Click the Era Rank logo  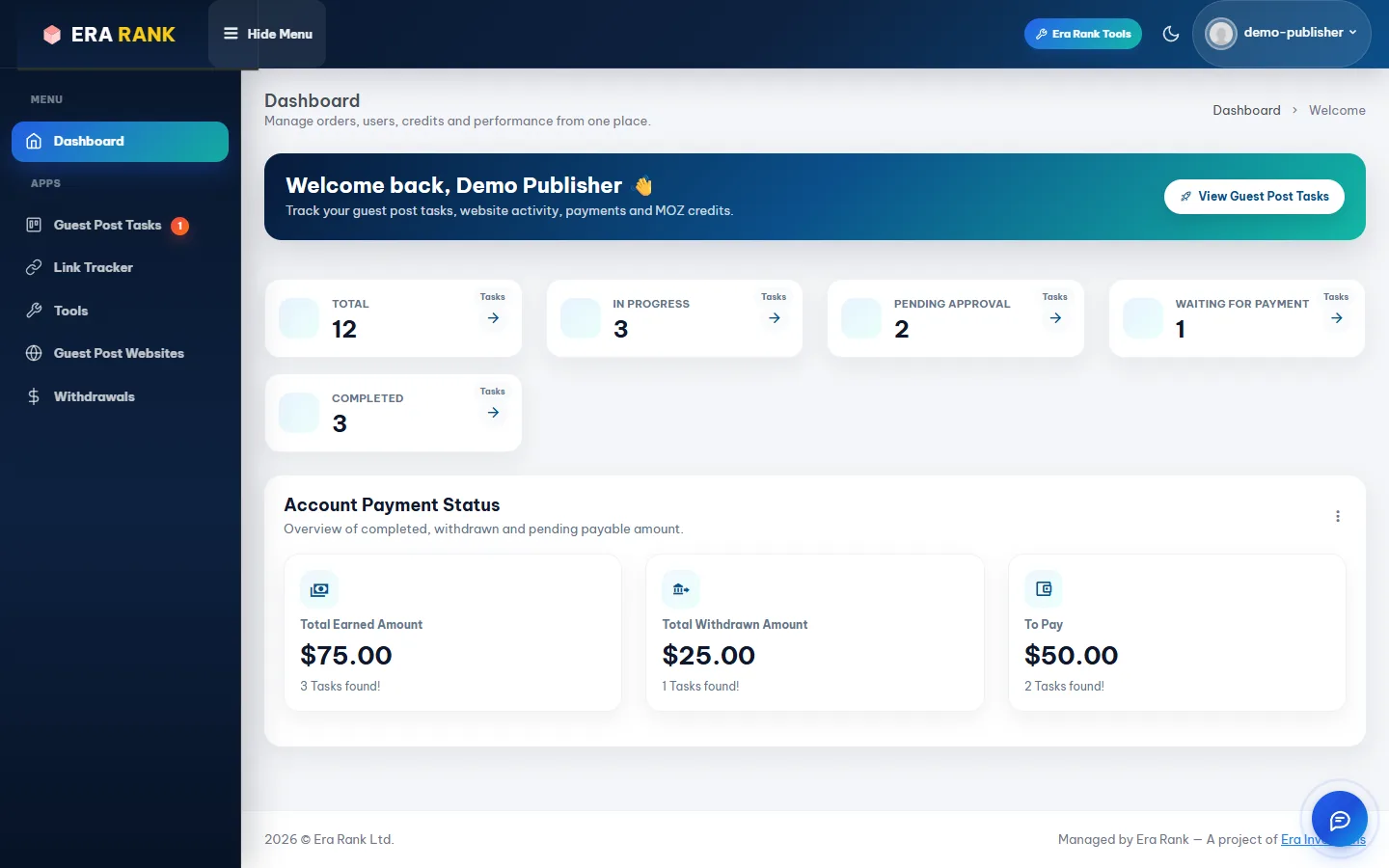(109, 35)
